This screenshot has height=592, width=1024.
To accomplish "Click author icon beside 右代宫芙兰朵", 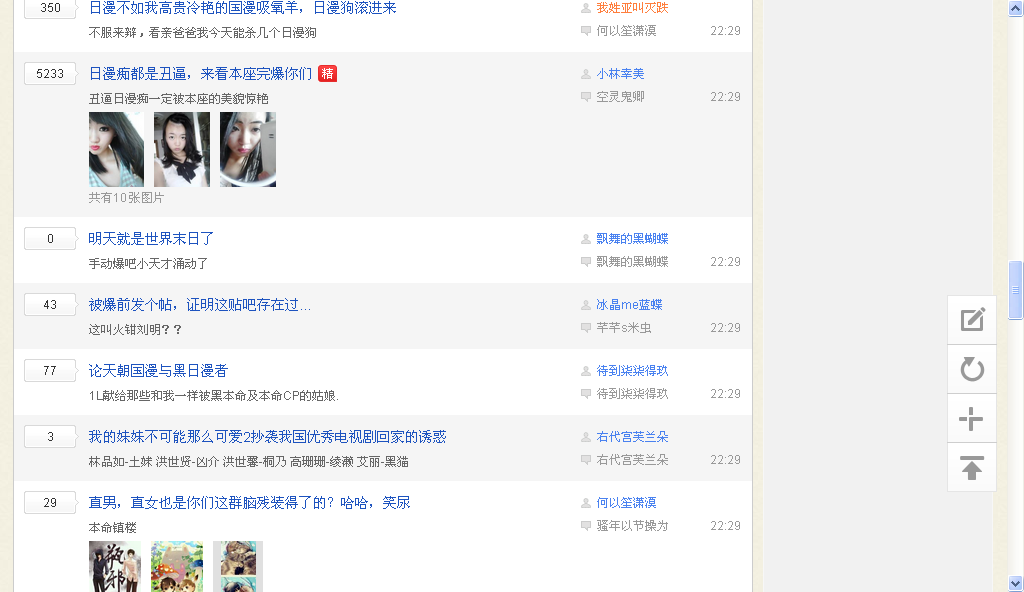I will tap(586, 437).
